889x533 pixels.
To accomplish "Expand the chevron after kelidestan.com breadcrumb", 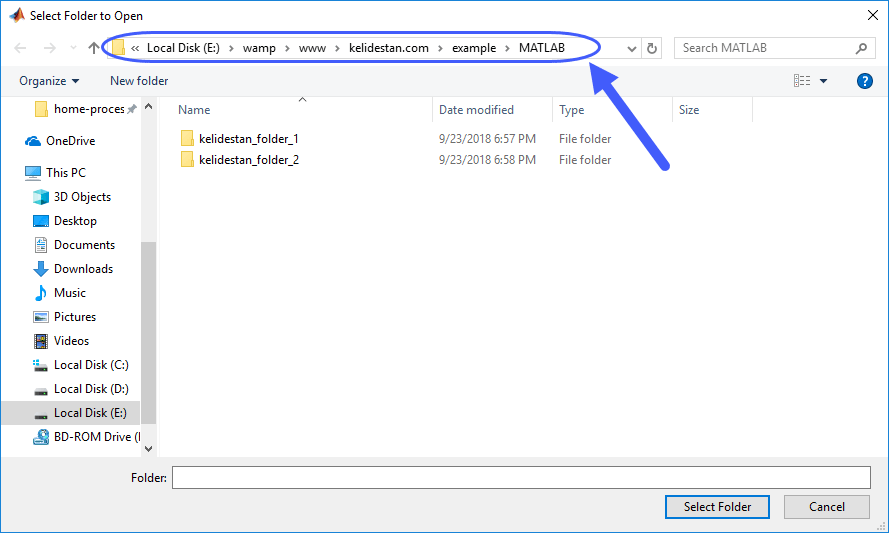I will (x=440, y=48).
